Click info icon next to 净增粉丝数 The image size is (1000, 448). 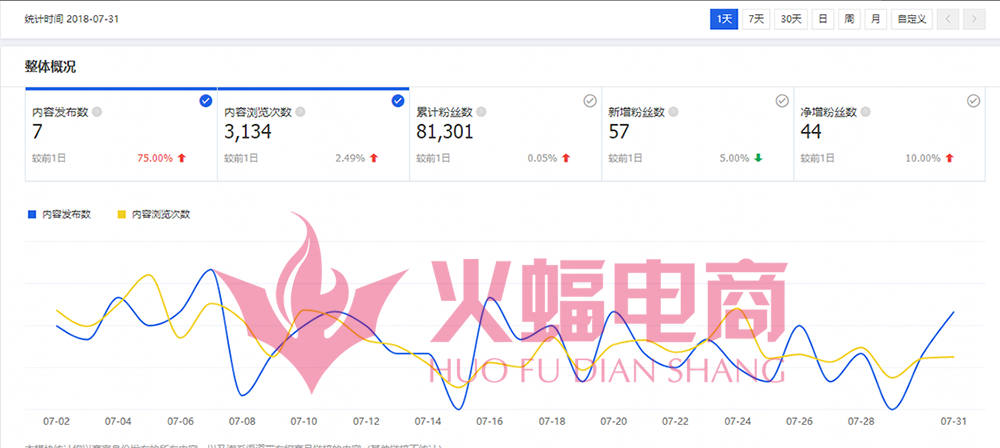click(865, 112)
